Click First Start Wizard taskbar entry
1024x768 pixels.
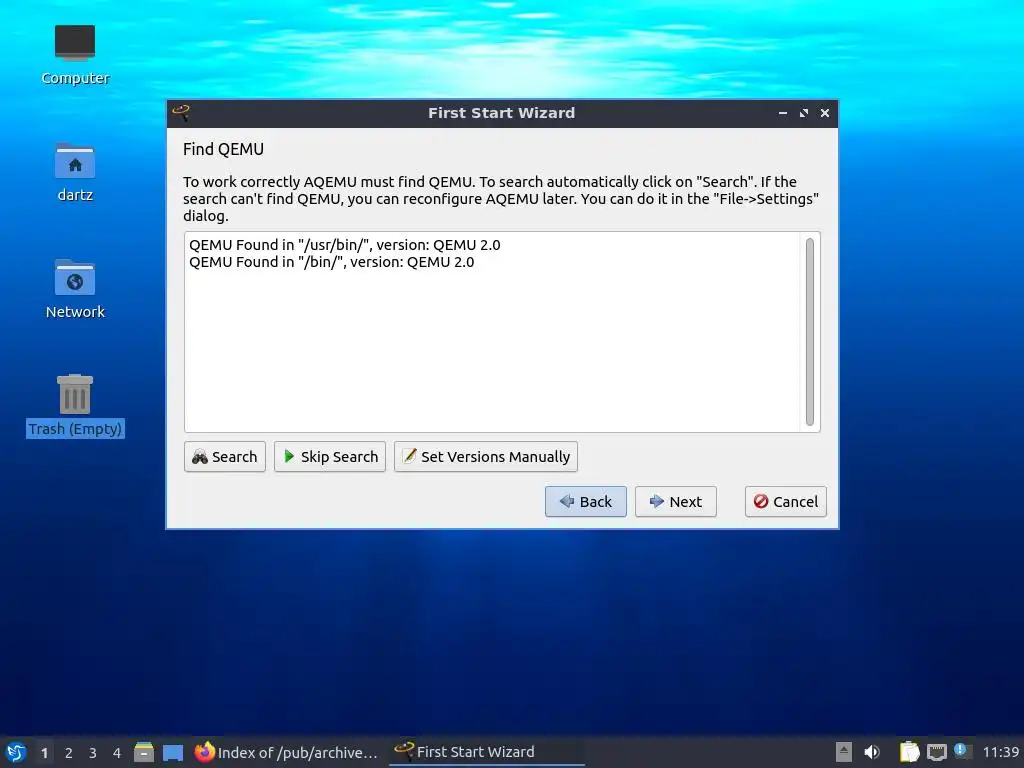[487, 752]
